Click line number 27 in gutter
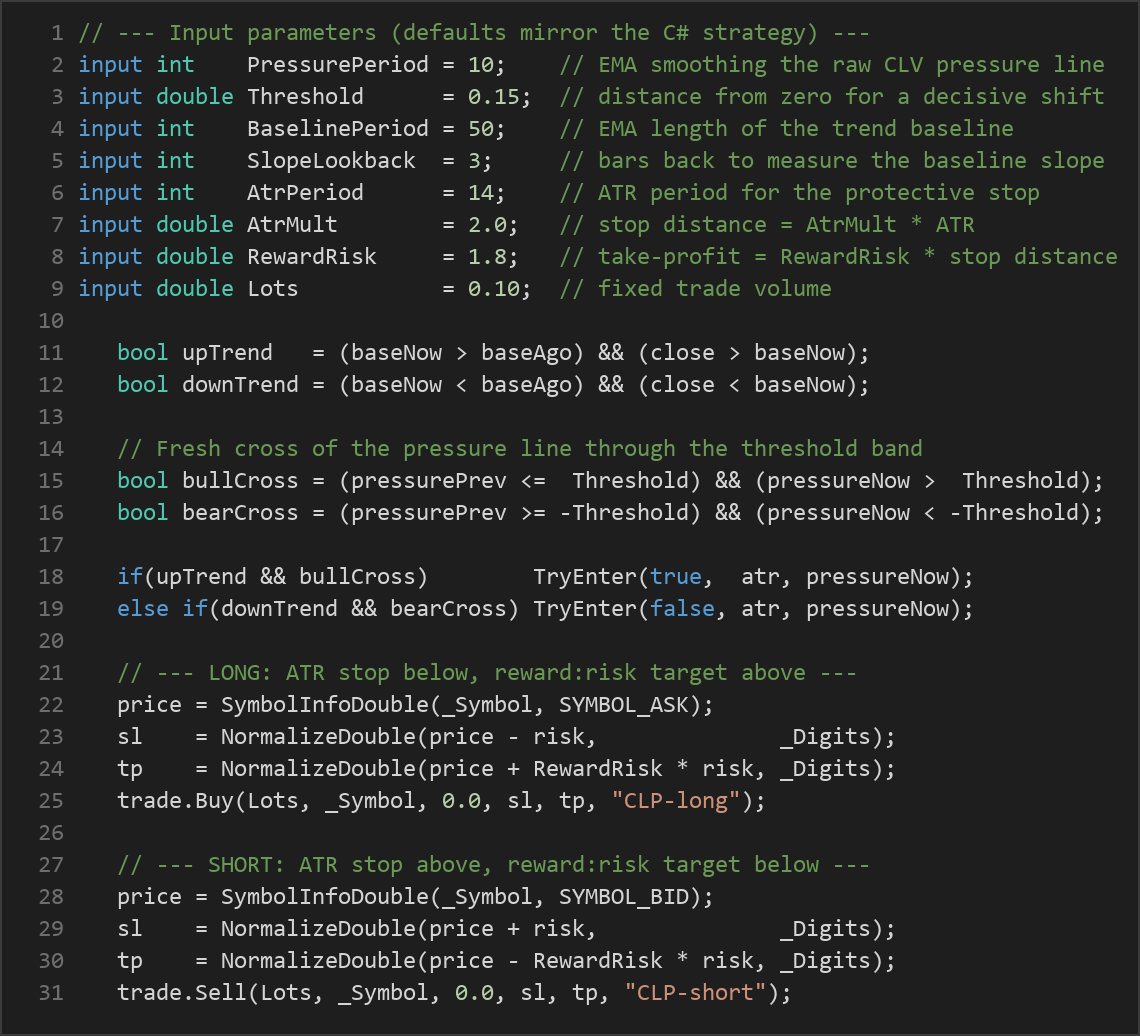1140x1036 pixels. pos(51,864)
